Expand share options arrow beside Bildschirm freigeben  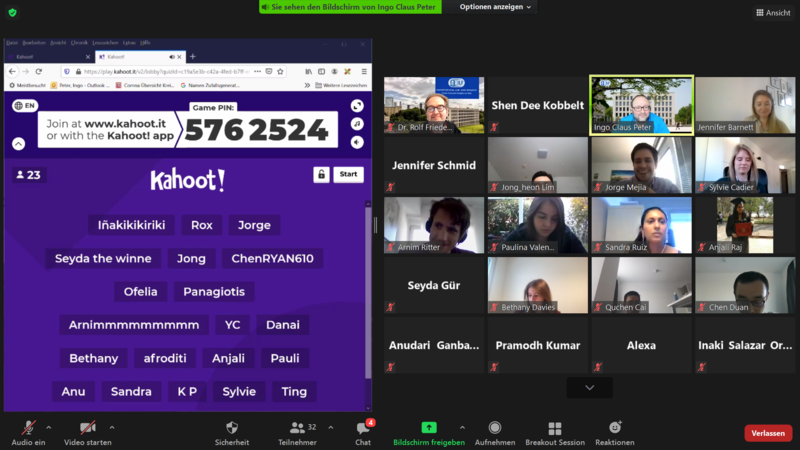point(462,428)
